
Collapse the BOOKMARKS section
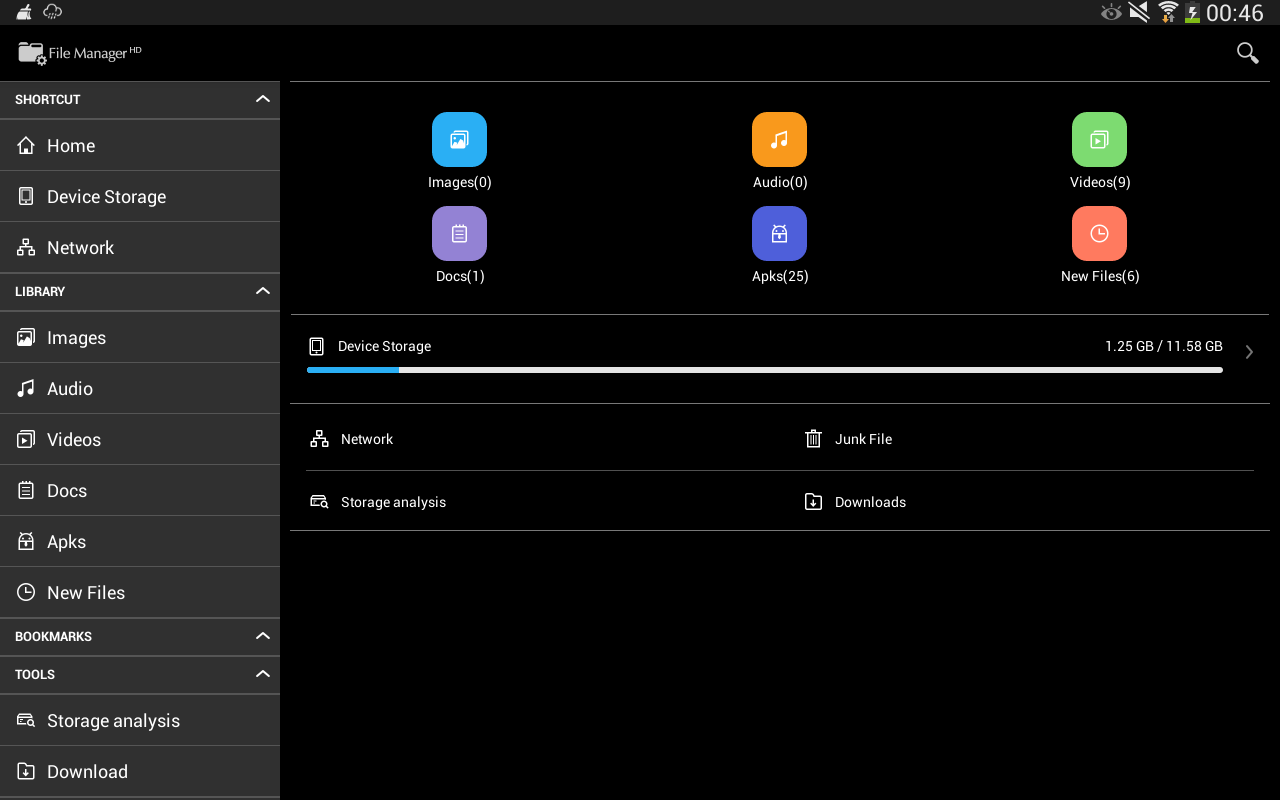262,636
